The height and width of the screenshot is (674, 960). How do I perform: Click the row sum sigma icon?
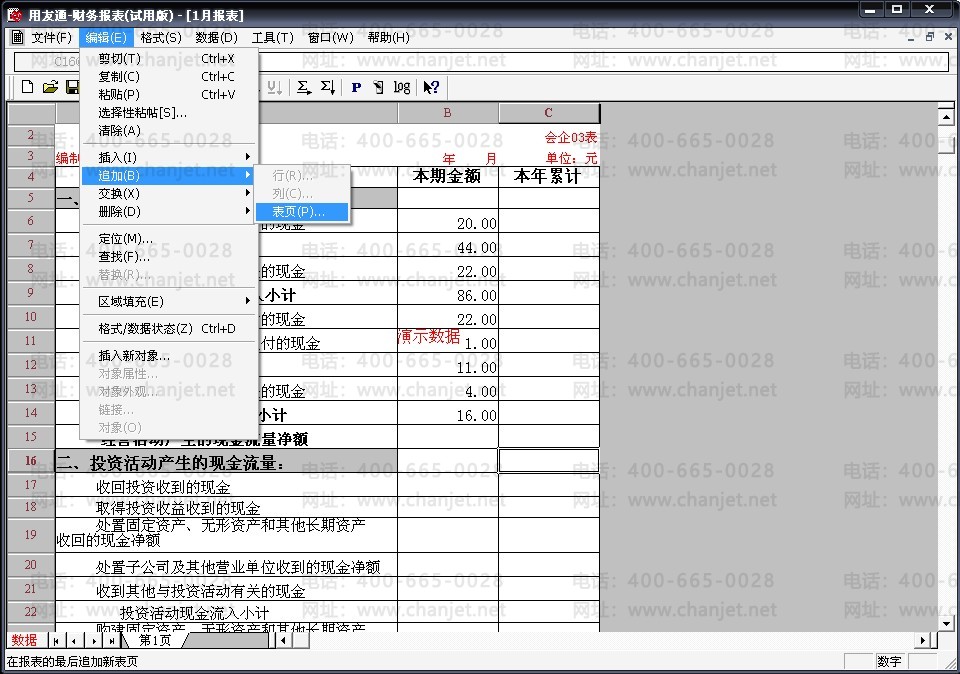point(303,88)
